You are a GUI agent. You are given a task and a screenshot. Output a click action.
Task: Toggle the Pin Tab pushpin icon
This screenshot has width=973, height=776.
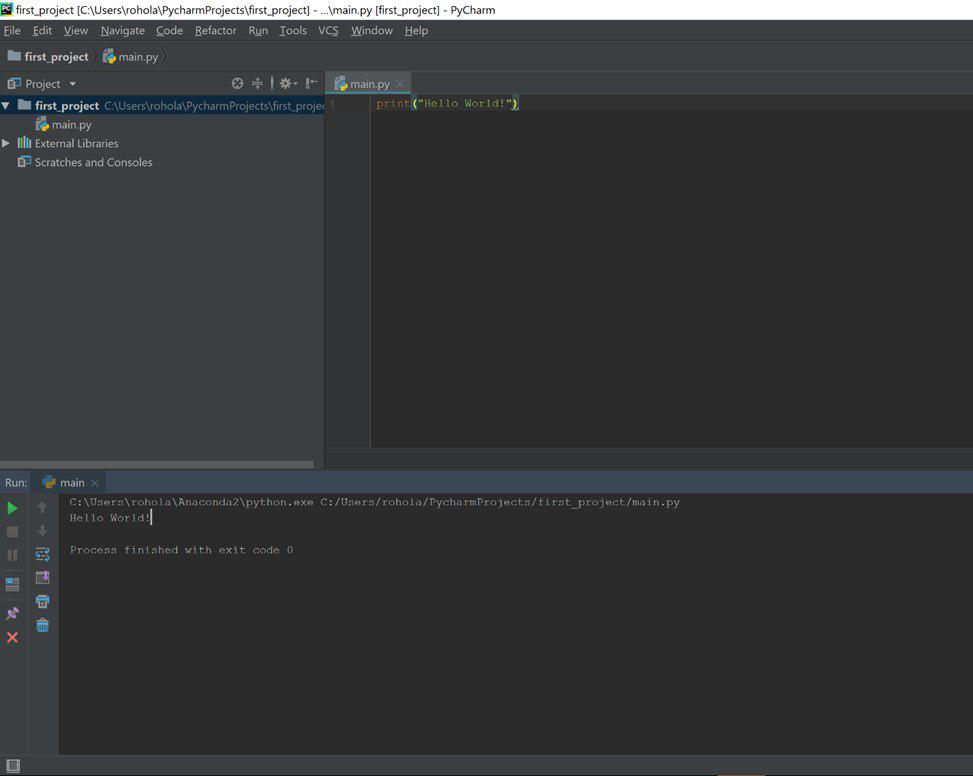12,613
